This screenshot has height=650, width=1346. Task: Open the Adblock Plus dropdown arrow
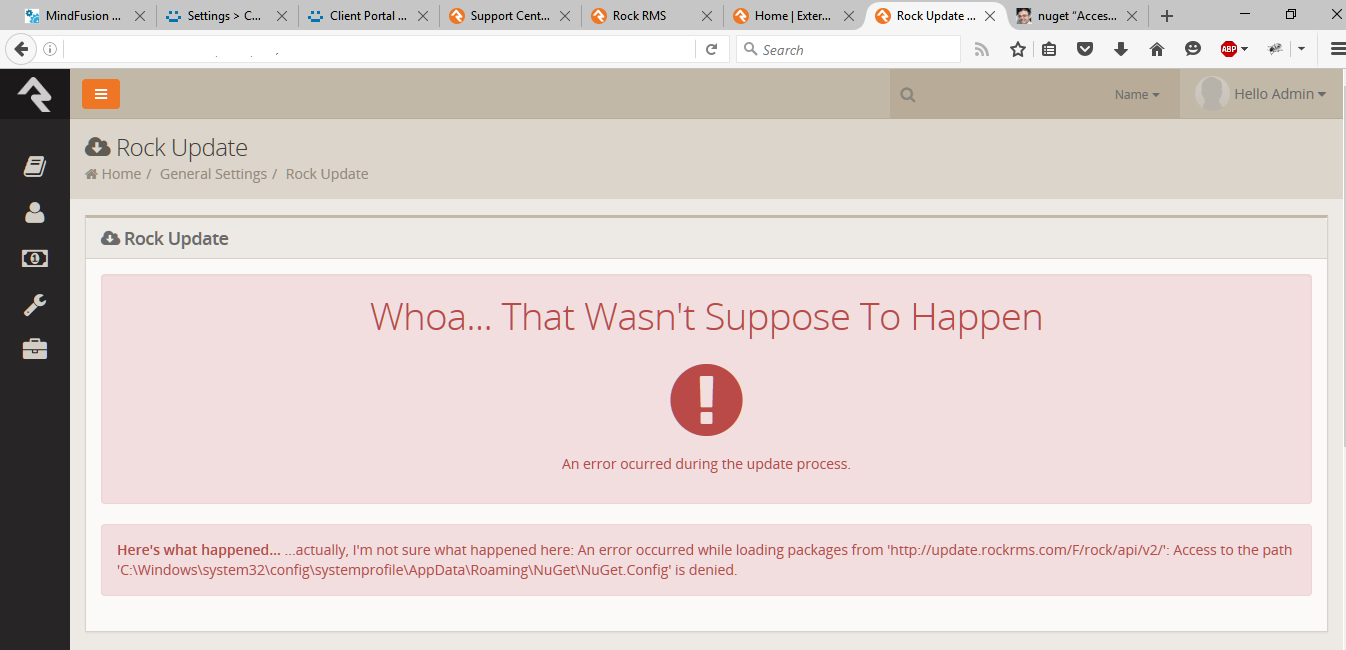tap(1245, 49)
